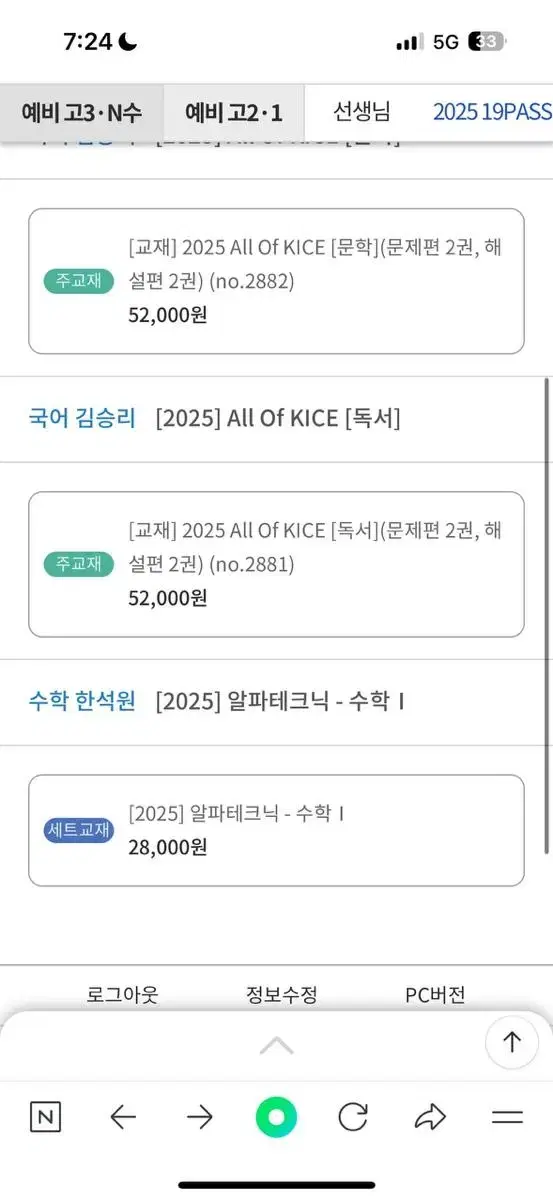The image size is (553, 1200).
Task: Open 국어 김승리 All Of KICE 독서
Action: [x=276, y=418]
